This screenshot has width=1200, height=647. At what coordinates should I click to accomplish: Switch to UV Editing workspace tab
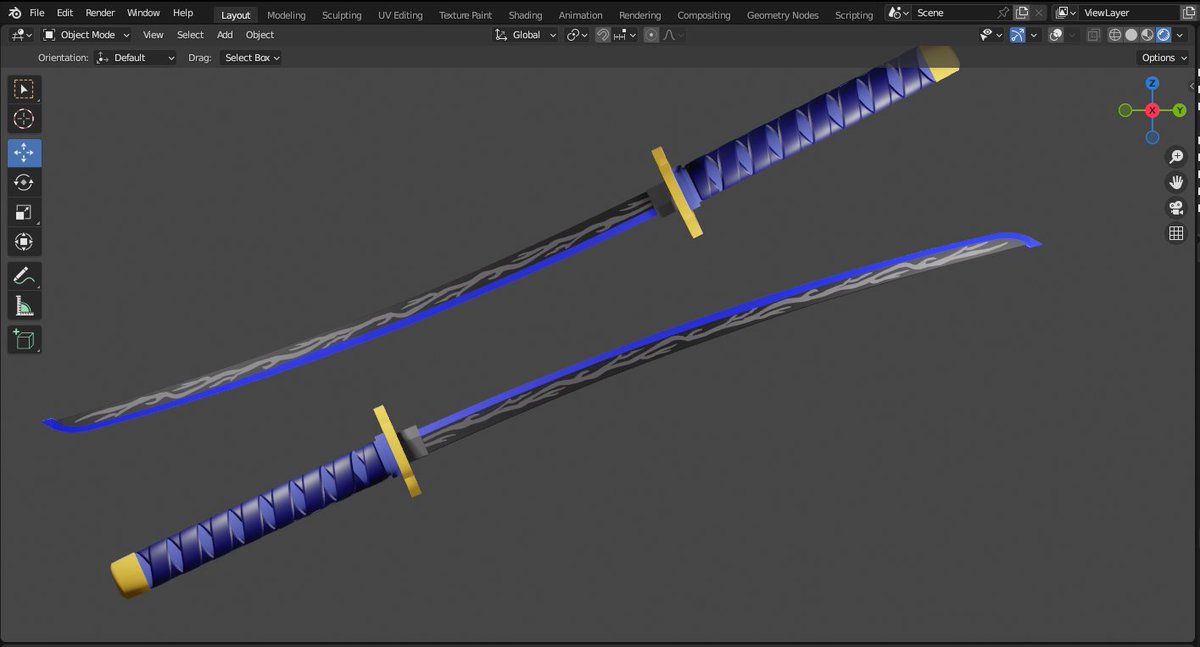pos(400,15)
